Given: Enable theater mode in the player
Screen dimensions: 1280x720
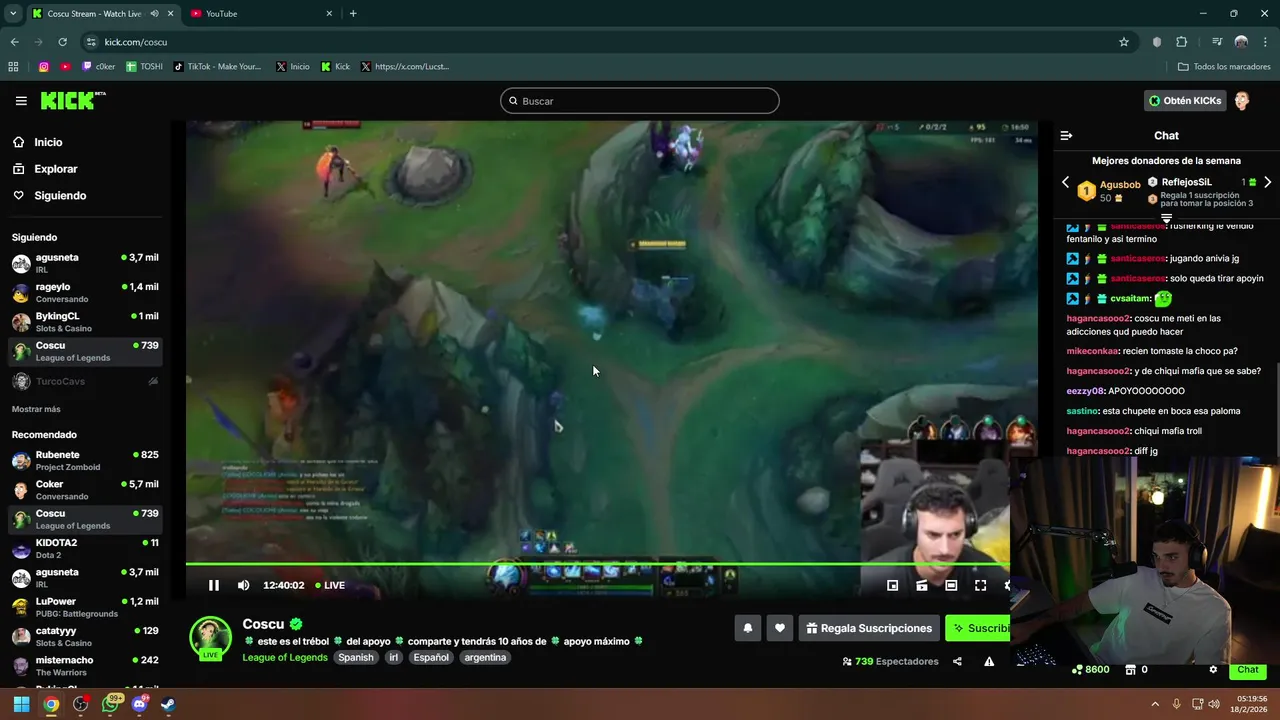Looking at the screenshot, I should [951, 586].
